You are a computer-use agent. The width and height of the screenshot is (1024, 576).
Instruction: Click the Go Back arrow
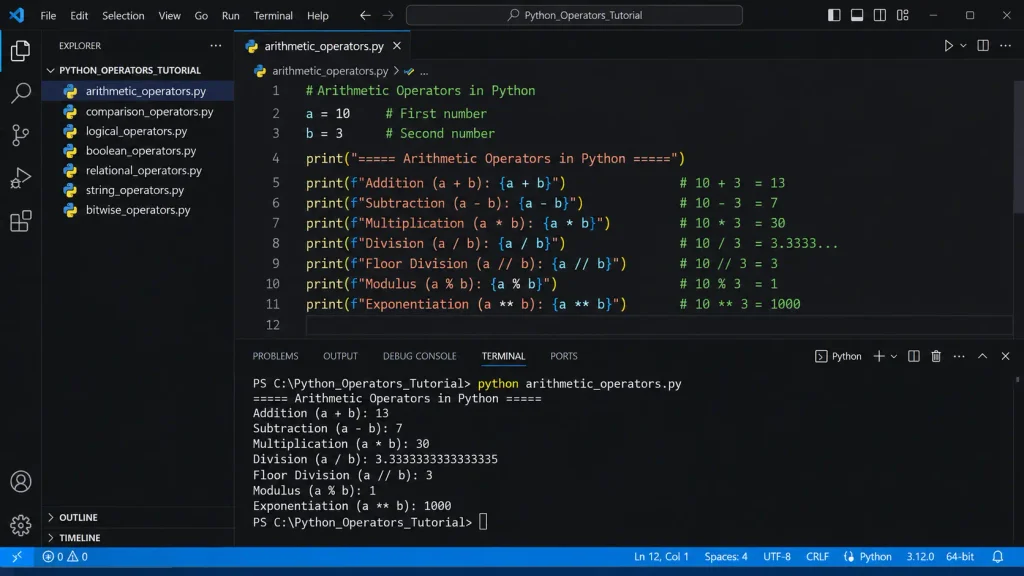tap(365, 15)
